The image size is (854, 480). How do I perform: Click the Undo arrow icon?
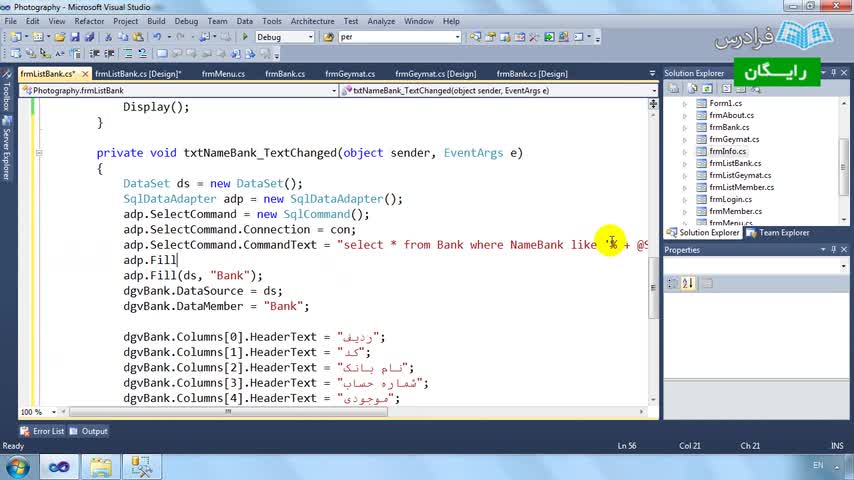tap(157, 37)
